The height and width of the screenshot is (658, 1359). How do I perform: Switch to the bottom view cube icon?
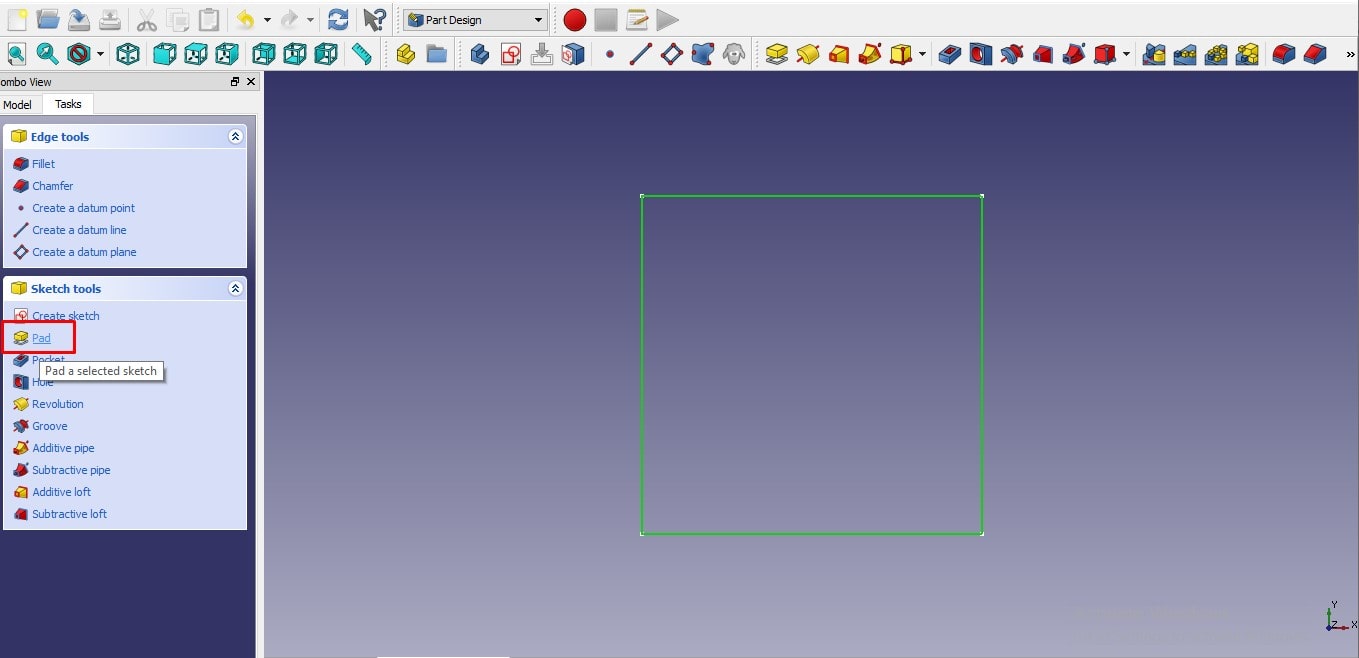tap(295, 54)
